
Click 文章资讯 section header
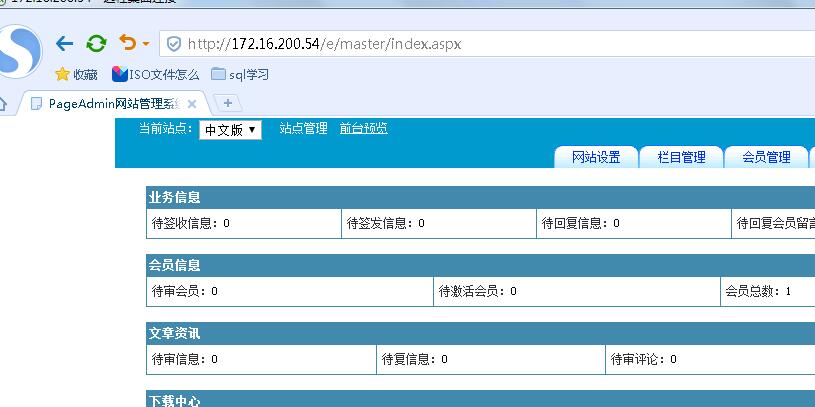click(481, 333)
